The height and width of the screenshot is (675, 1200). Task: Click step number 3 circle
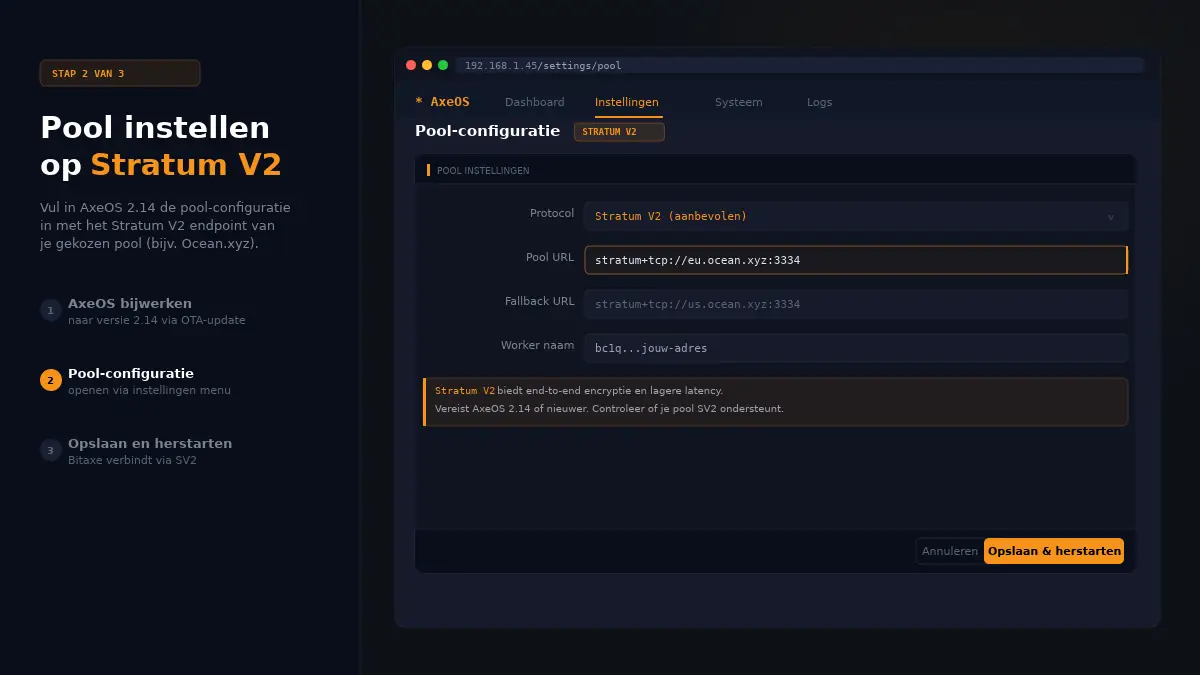(x=51, y=450)
